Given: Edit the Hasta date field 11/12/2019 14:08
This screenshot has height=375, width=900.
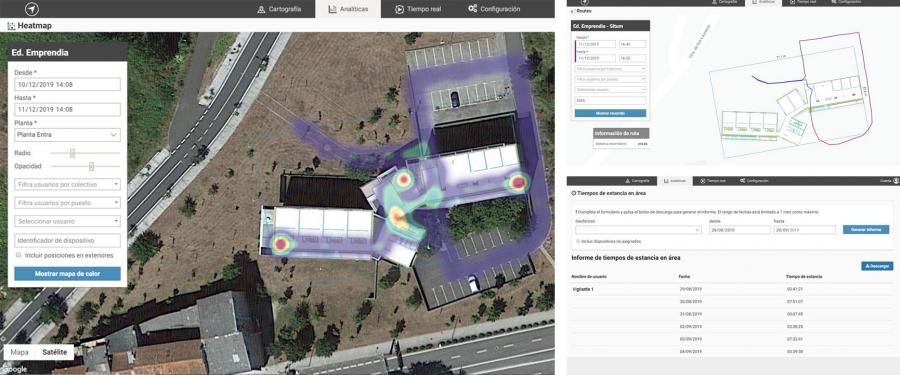Looking at the screenshot, I should [67, 109].
